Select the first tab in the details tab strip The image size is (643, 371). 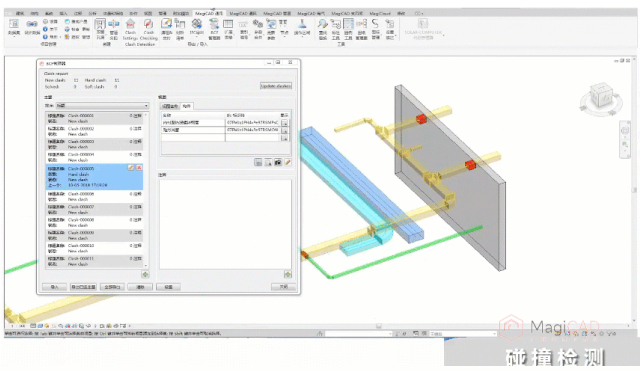coord(170,106)
